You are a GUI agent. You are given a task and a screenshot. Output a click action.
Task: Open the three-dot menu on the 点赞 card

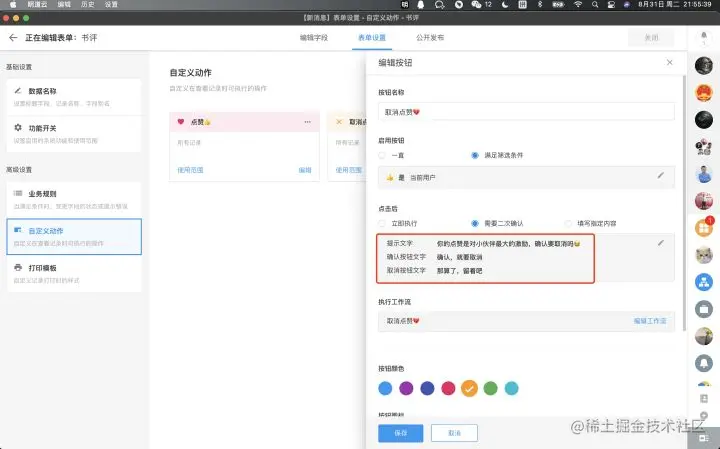tap(307, 122)
